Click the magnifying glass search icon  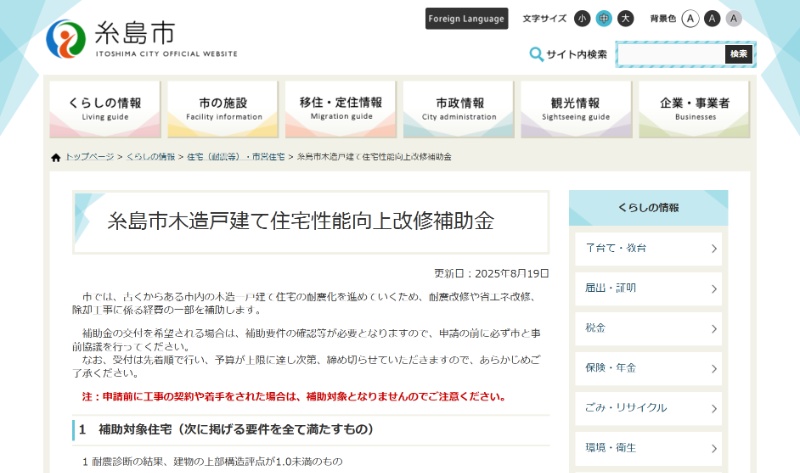(x=536, y=54)
